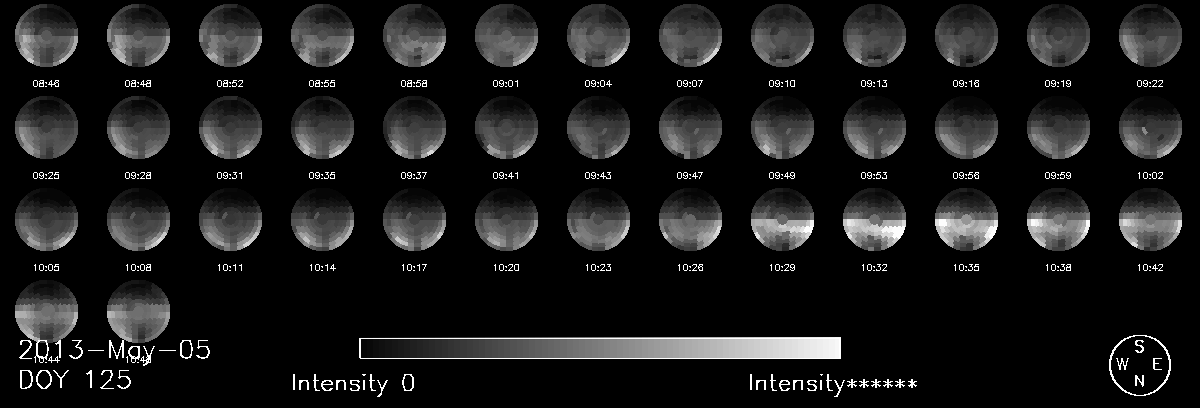The image size is (1200, 408).
Task: Choose the 10:42 polar snapshot
Action: pyautogui.click(x=1151, y=220)
